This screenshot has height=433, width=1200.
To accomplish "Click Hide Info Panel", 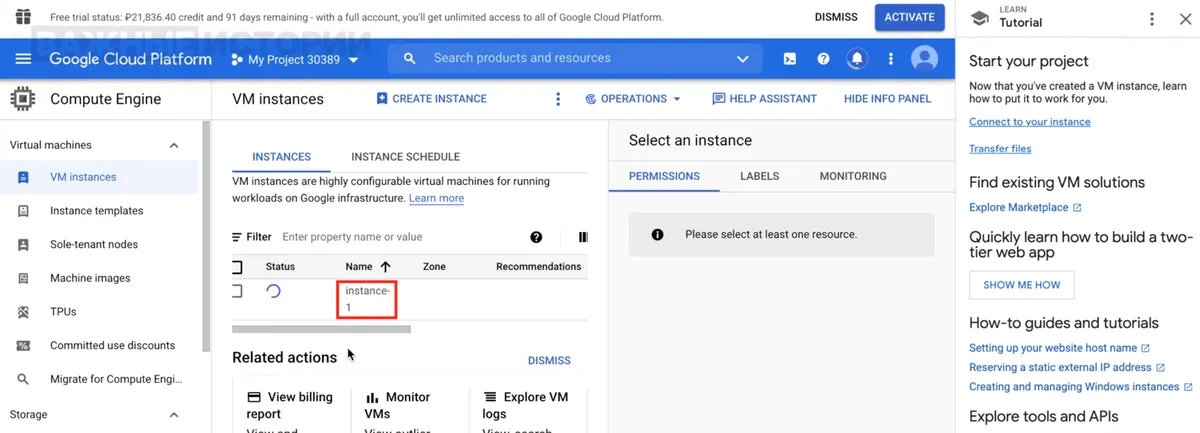I will [887, 99].
